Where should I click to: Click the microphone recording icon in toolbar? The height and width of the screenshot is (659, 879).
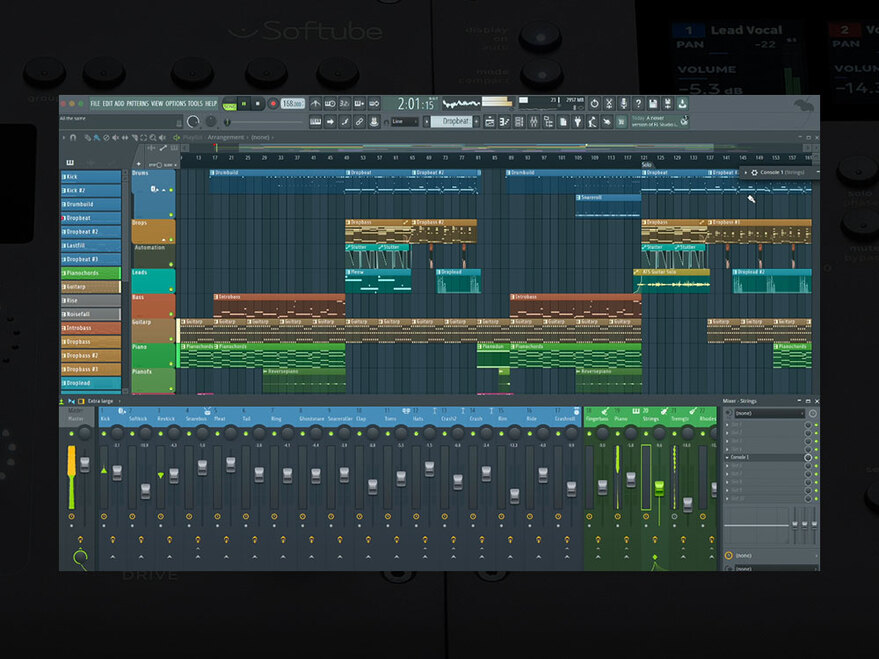coord(624,102)
